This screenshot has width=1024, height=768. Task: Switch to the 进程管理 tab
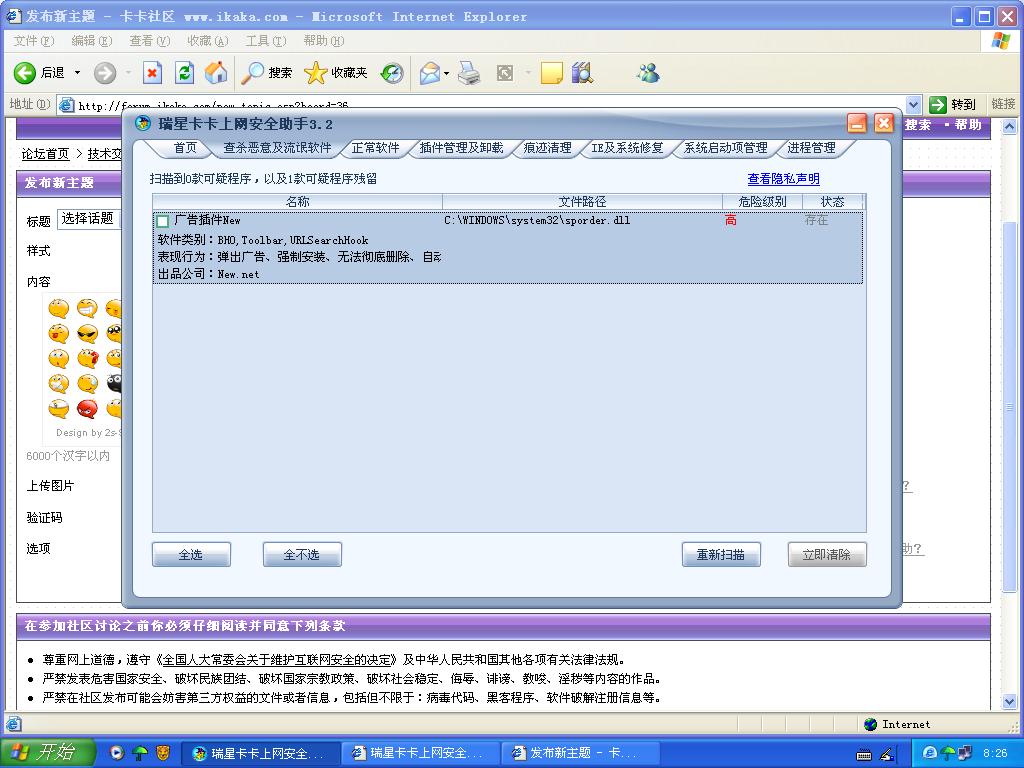pos(811,148)
